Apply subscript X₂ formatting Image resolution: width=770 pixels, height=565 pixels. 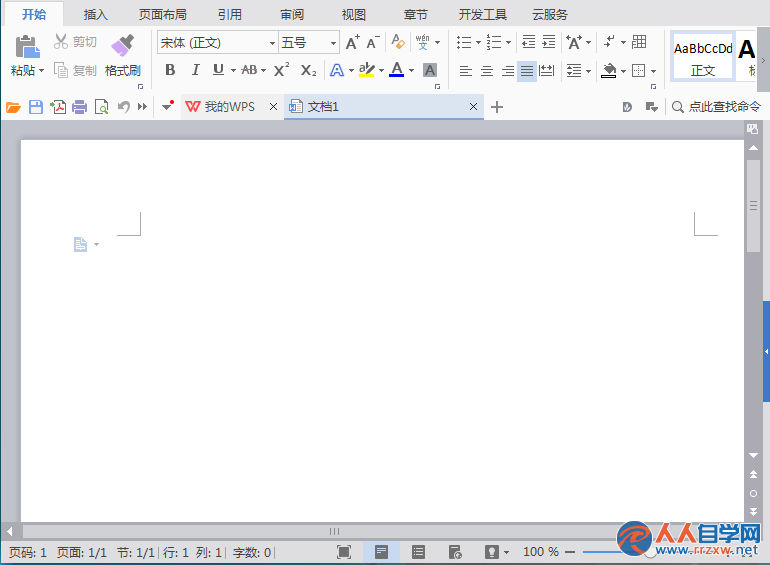point(308,70)
